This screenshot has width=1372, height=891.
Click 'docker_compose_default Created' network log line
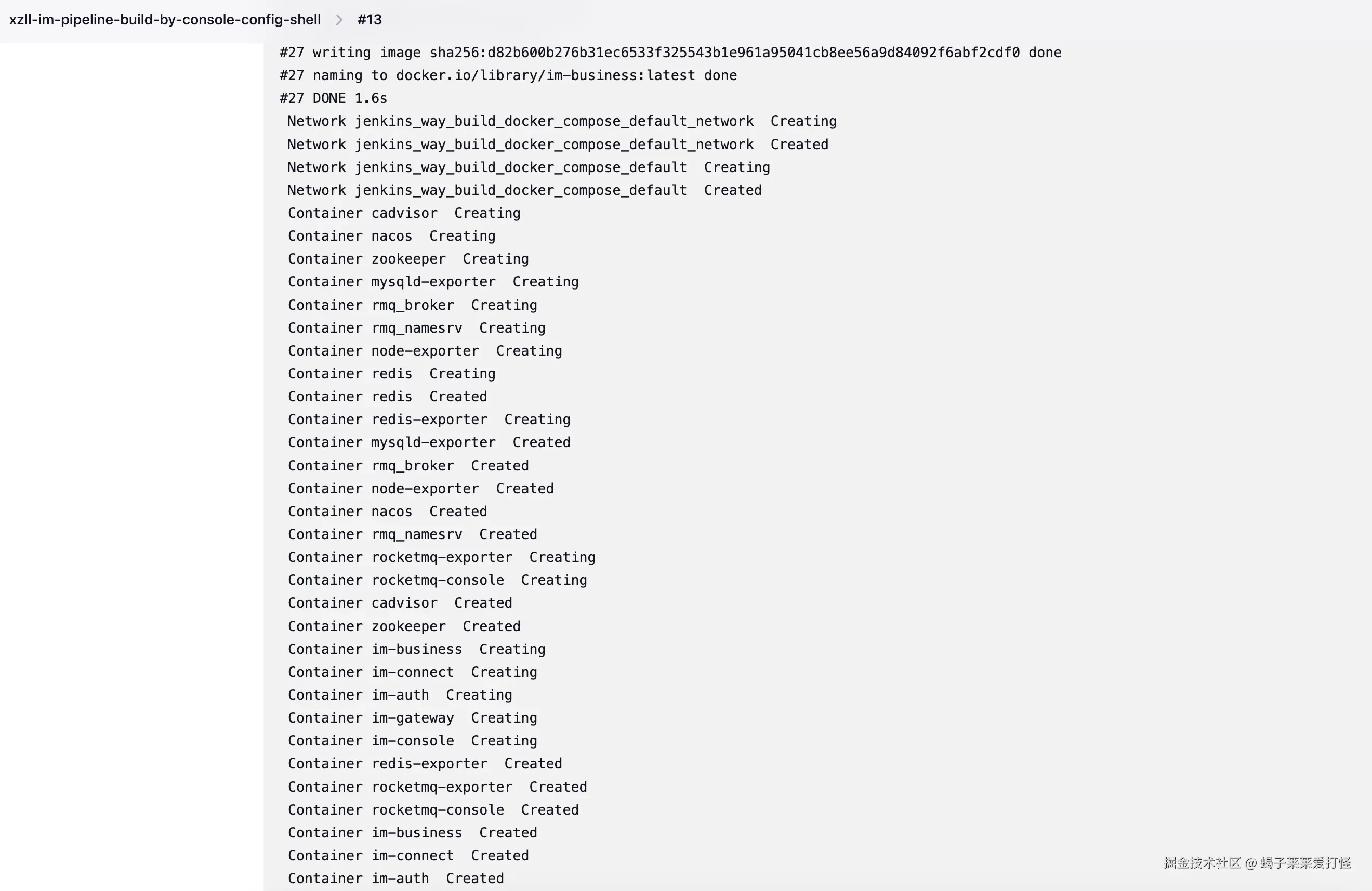coord(524,190)
